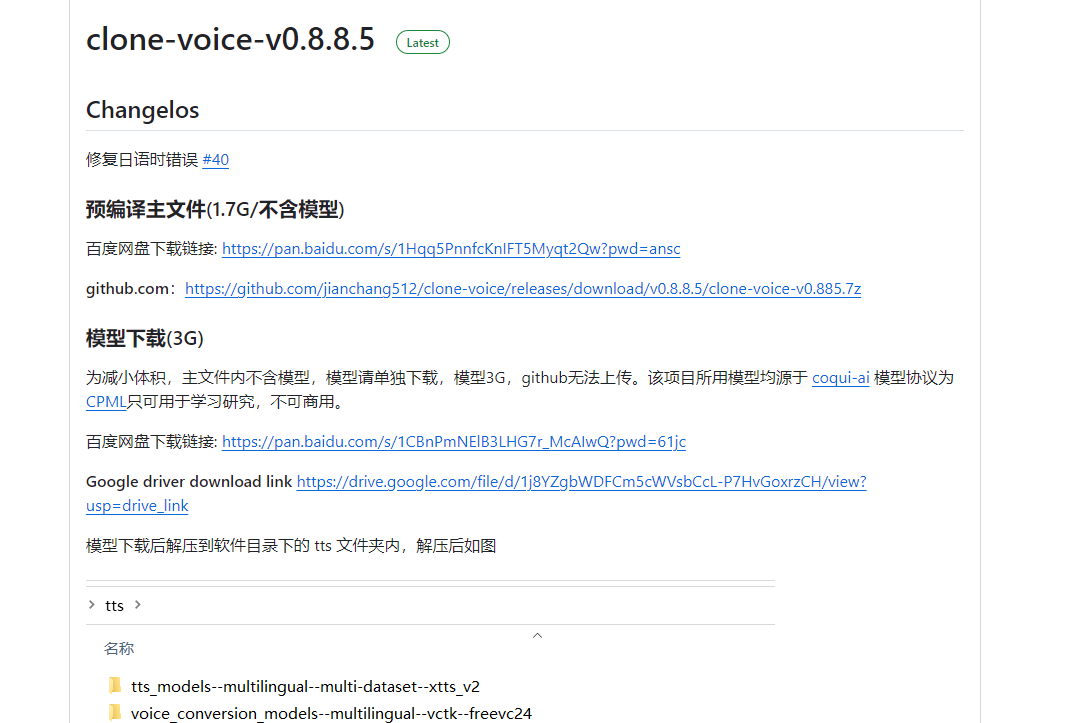The height and width of the screenshot is (723, 1077).
Task: Open issue #40 link
Action: [216, 159]
